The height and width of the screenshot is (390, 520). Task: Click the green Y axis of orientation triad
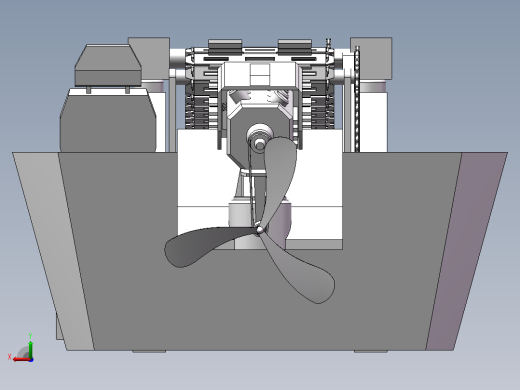[30, 349]
